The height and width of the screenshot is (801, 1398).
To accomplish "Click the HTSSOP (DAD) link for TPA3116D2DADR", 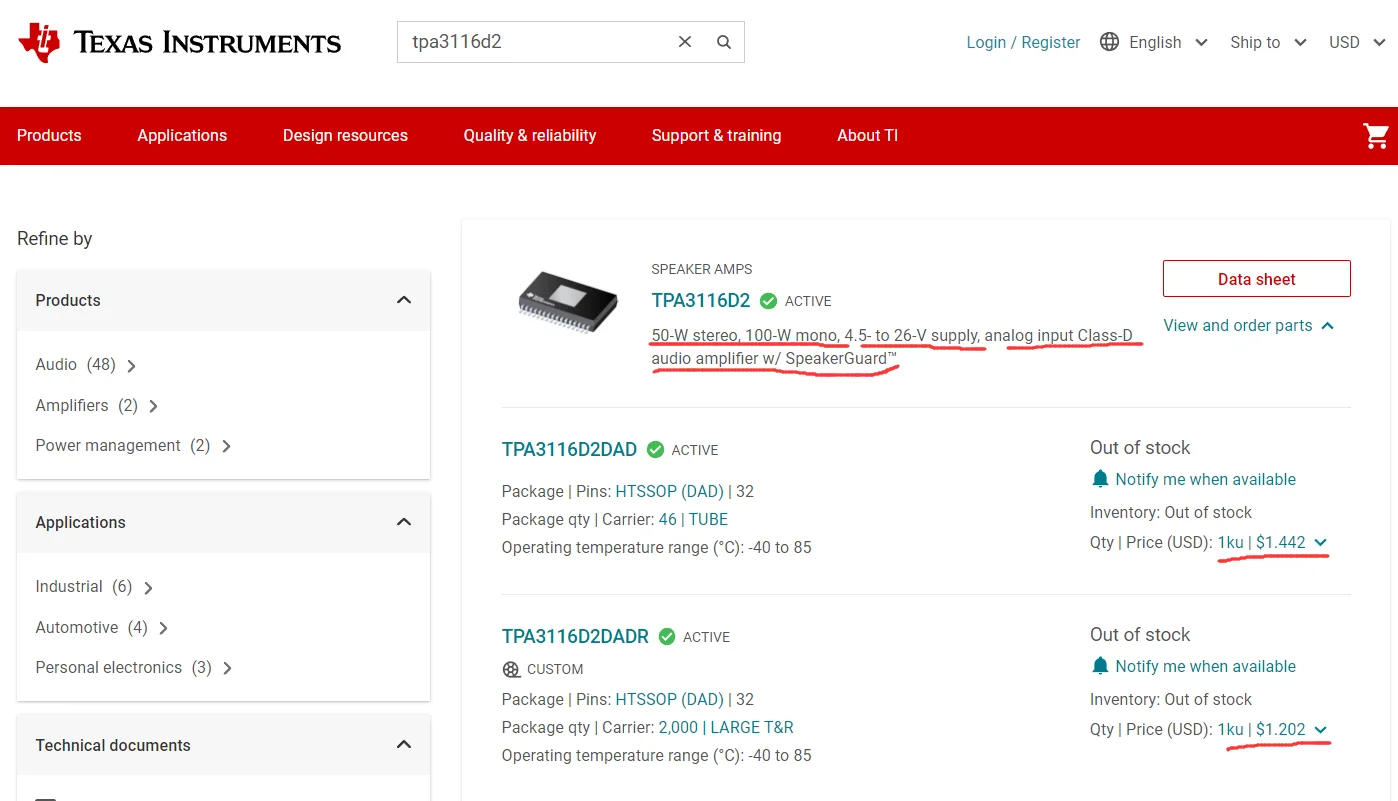I will pos(669,700).
